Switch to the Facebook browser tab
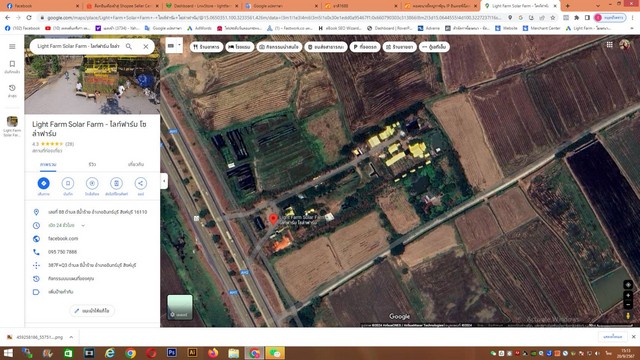Screen dimensions: 640x360 pos(41,6)
